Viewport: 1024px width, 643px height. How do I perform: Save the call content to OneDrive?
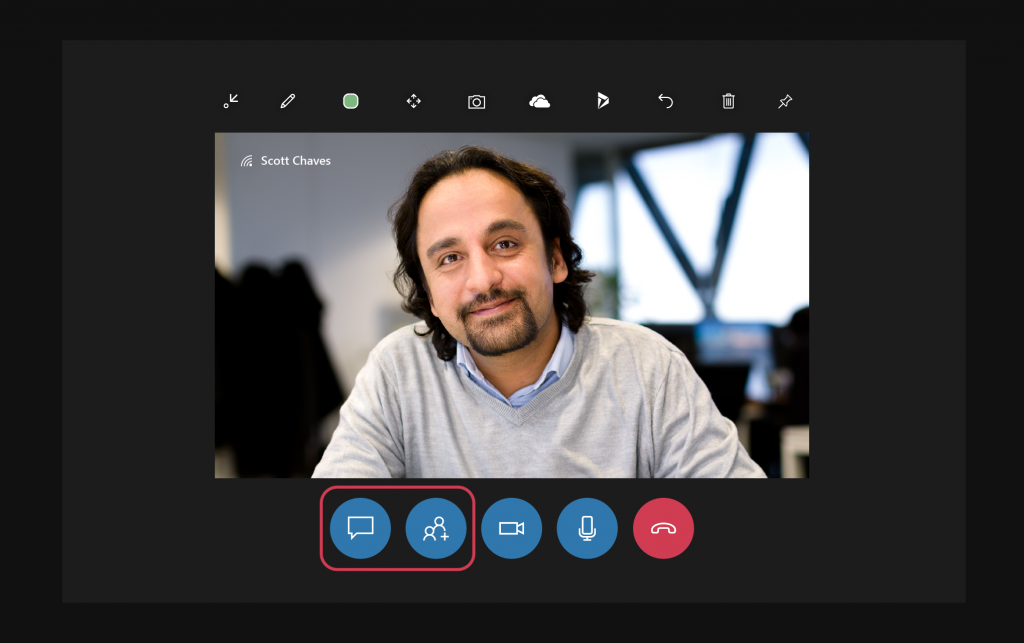pyautogui.click(x=540, y=101)
